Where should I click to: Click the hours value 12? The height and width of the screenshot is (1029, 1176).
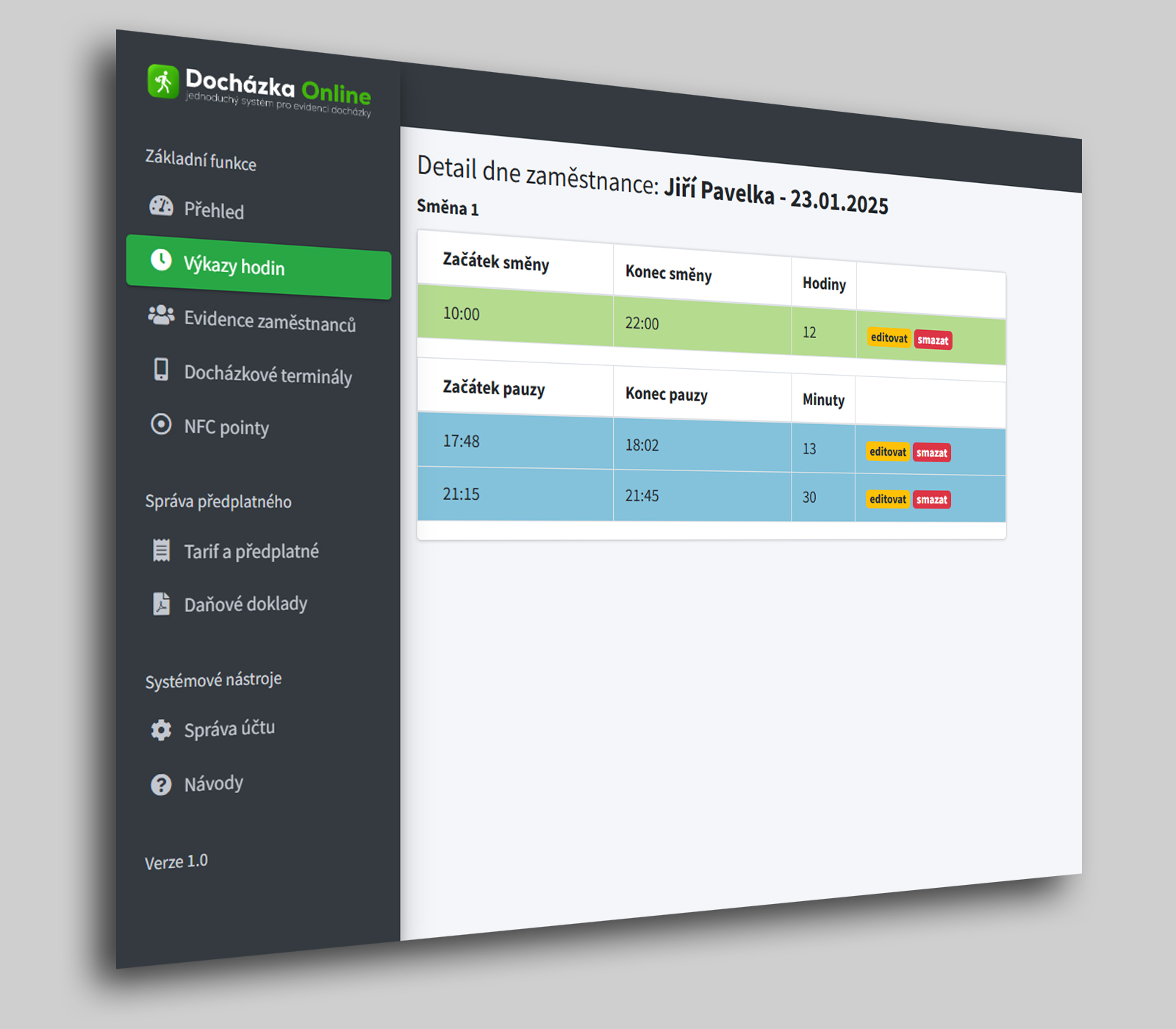809,332
